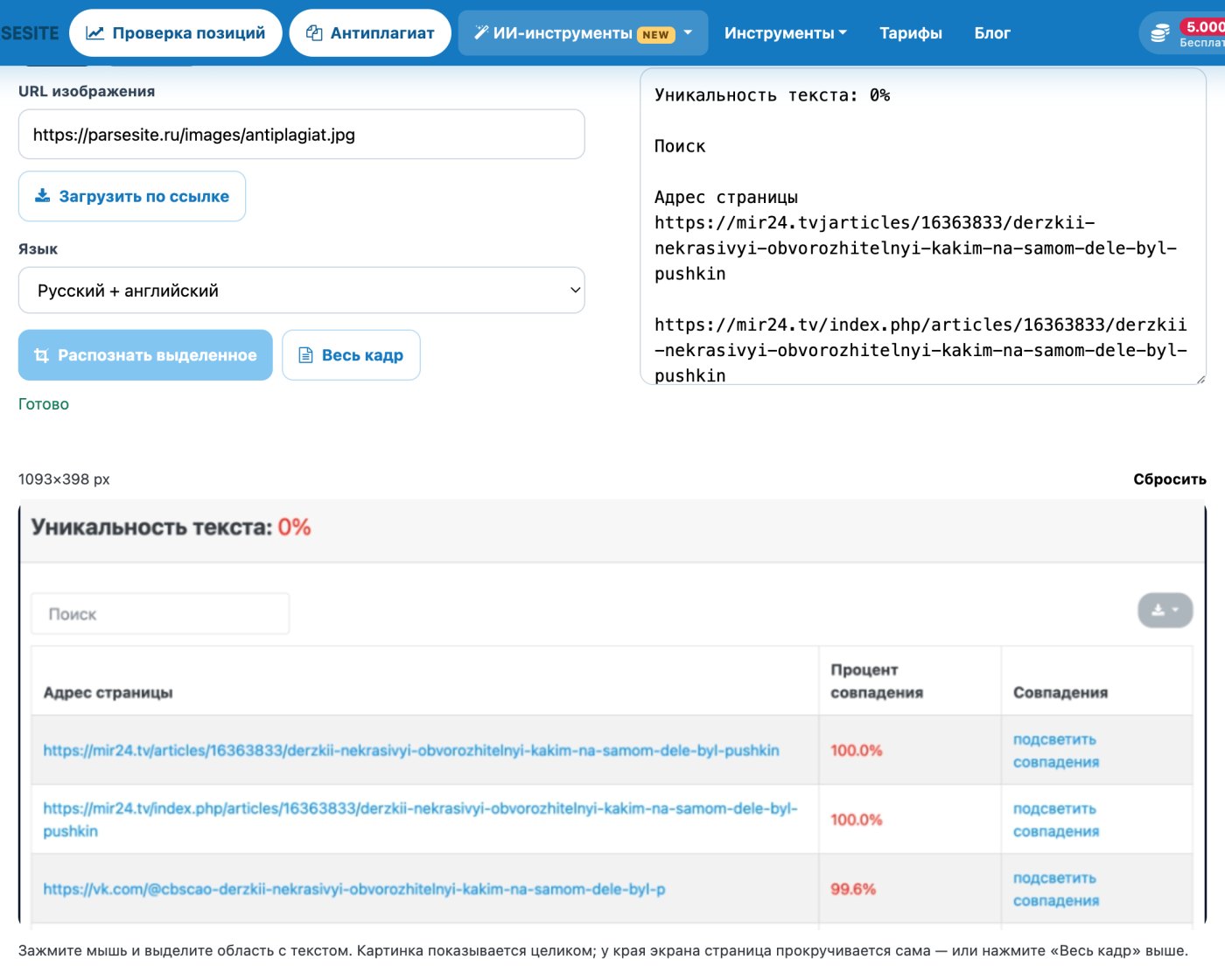Click the chart icon in Проверка позиций
Viewport: 1225px width, 980px height.
coord(94,33)
